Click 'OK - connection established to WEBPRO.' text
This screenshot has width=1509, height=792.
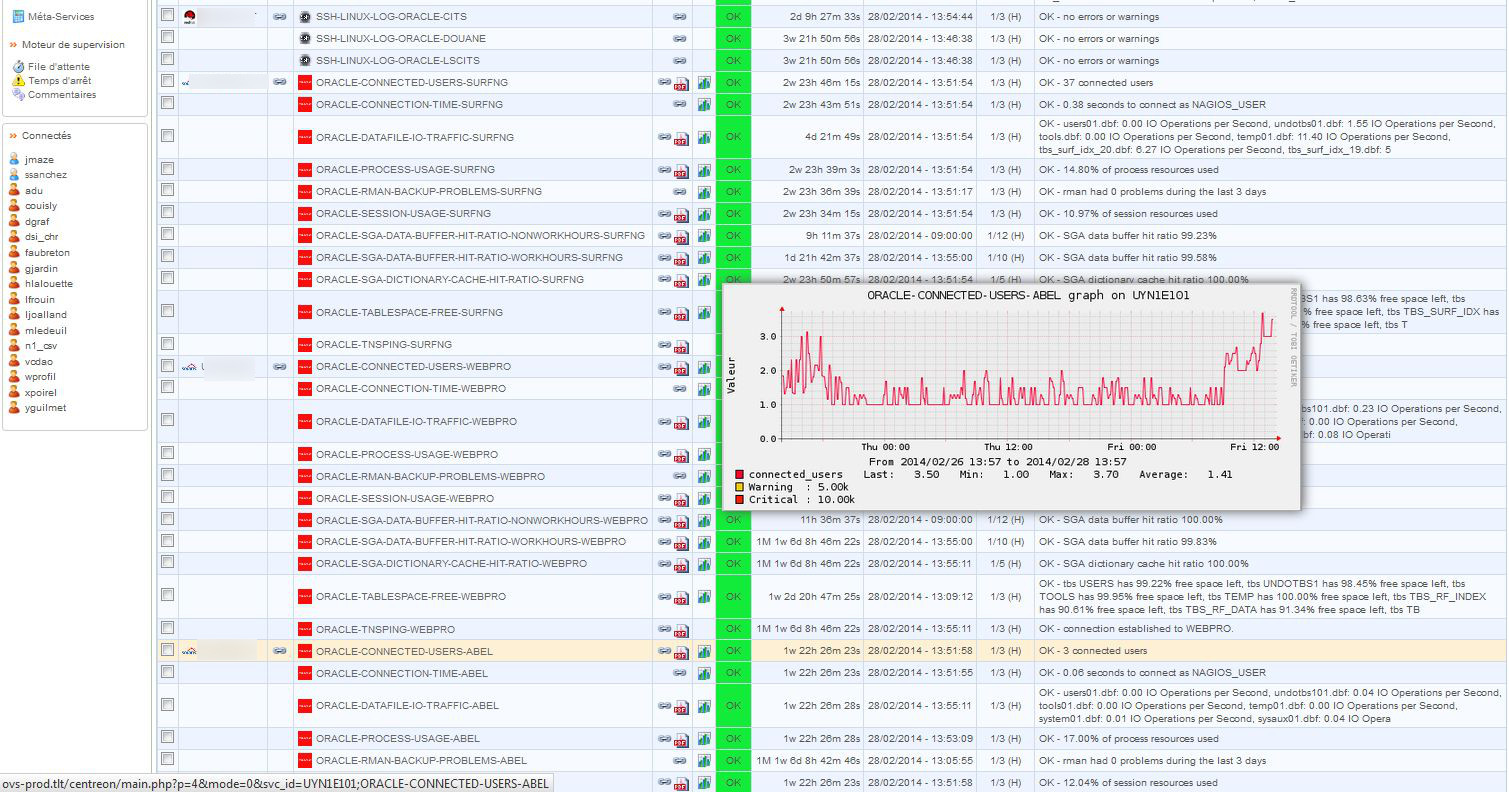click(x=1136, y=630)
